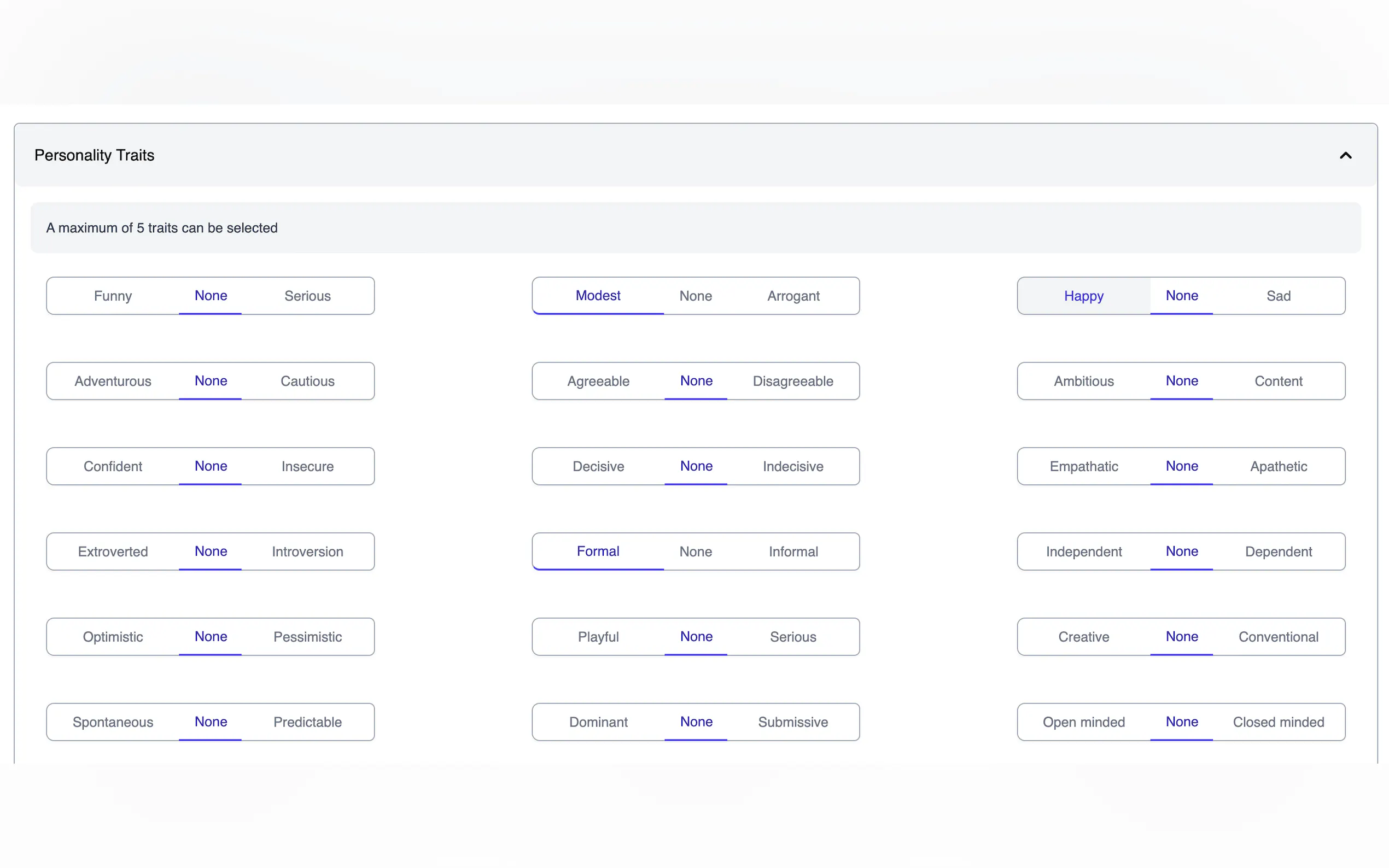Choose the Ambitious trait
The height and width of the screenshot is (868, 1389).
pos(1083,380)
